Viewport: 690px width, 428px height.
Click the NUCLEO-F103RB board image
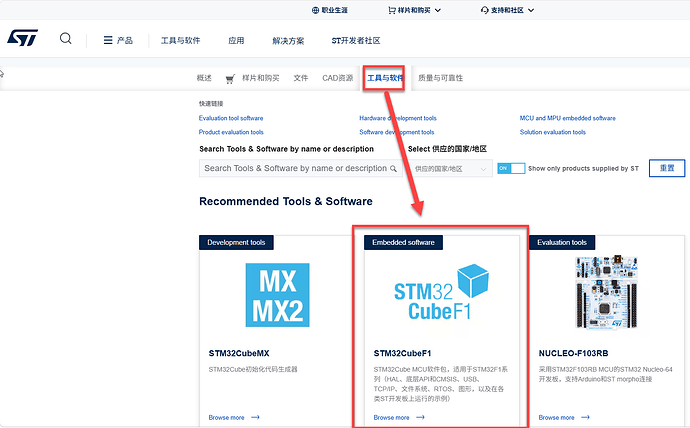pyautogui.click(x=606, y=292)
